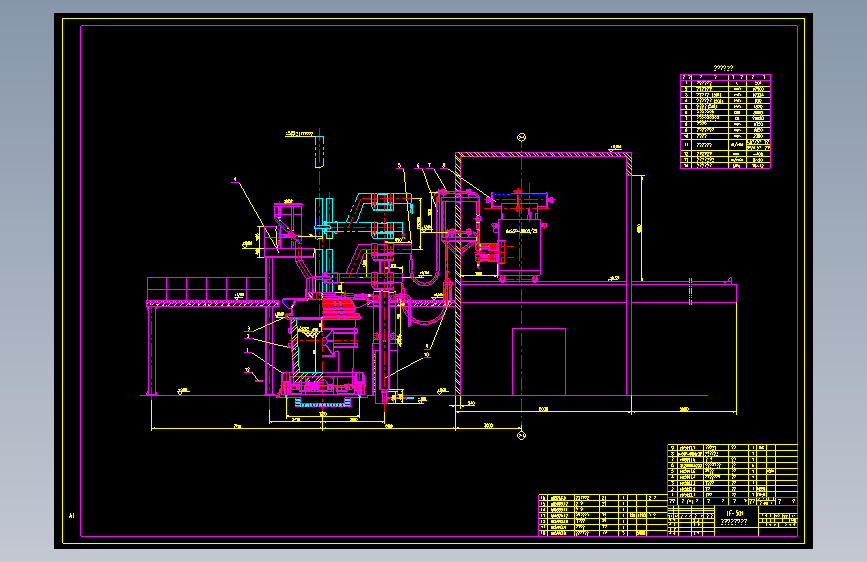Select the IF- drawing number in title block
This screenshot has height=562, width=867.
(x=735, y=513)
